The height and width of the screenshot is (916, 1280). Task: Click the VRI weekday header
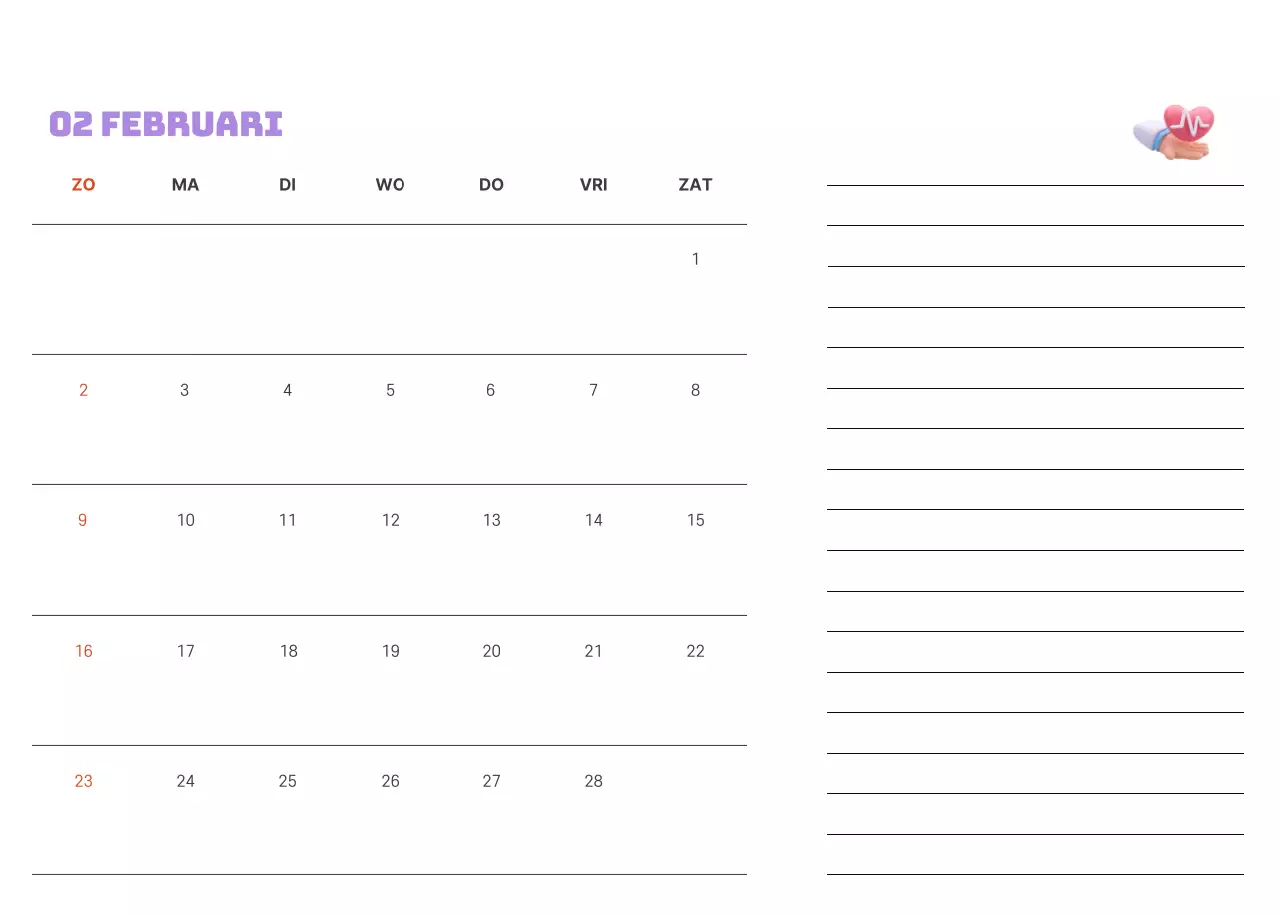click(594, 185)
